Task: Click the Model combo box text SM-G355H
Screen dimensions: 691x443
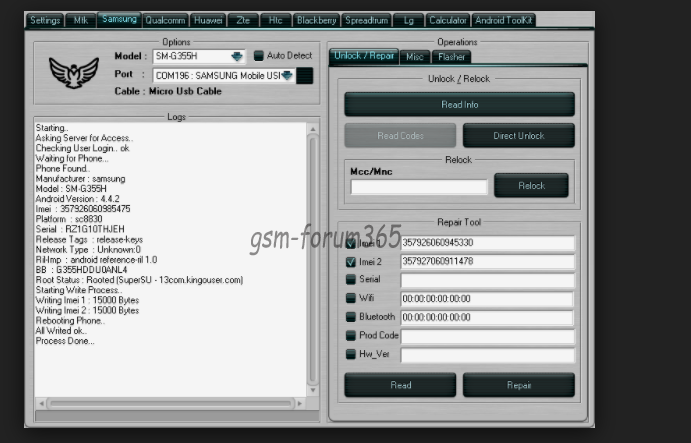Action: 177,56
